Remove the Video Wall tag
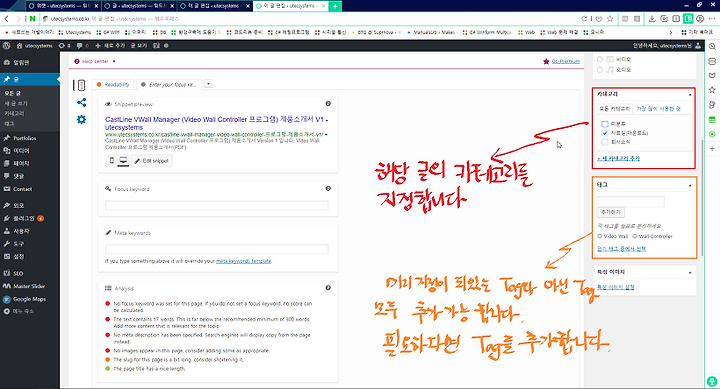This screenshot has height=389, width=720. [x=600, y=236]
